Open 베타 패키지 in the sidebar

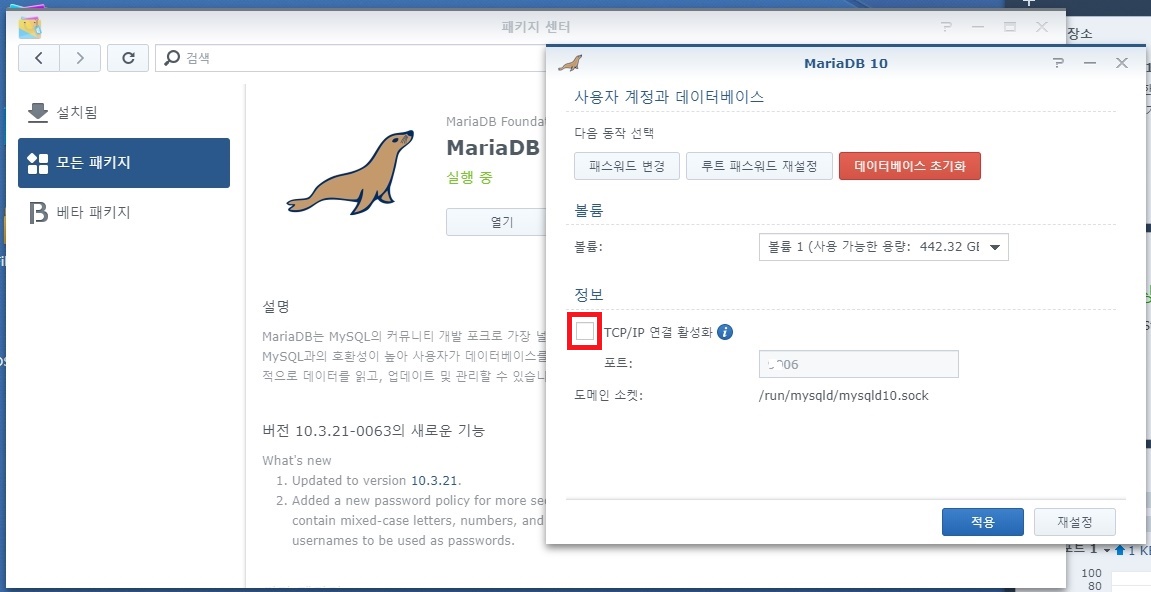123,212
